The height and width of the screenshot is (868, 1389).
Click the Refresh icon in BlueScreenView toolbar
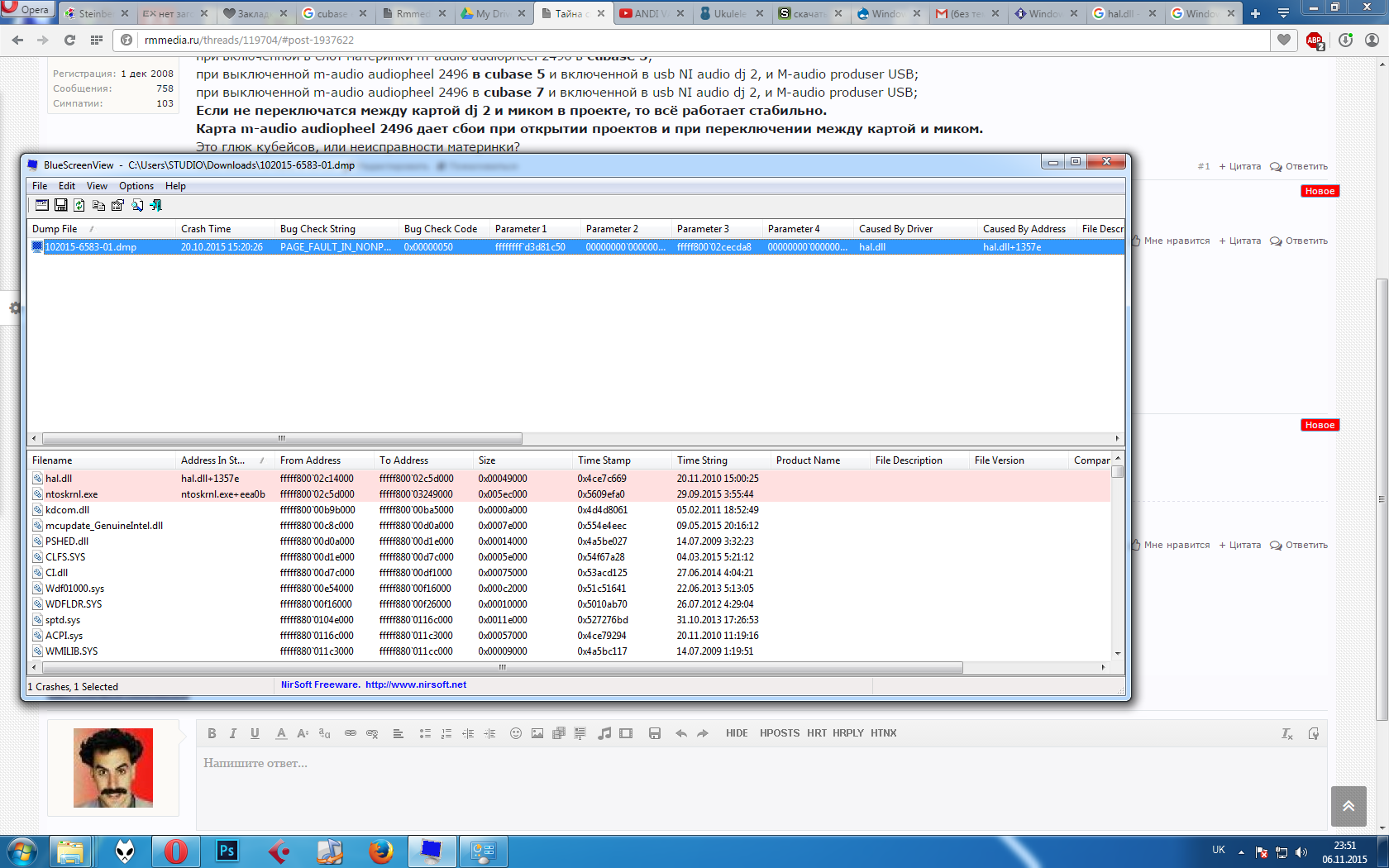pyautogui.click(x=79, y=205)
